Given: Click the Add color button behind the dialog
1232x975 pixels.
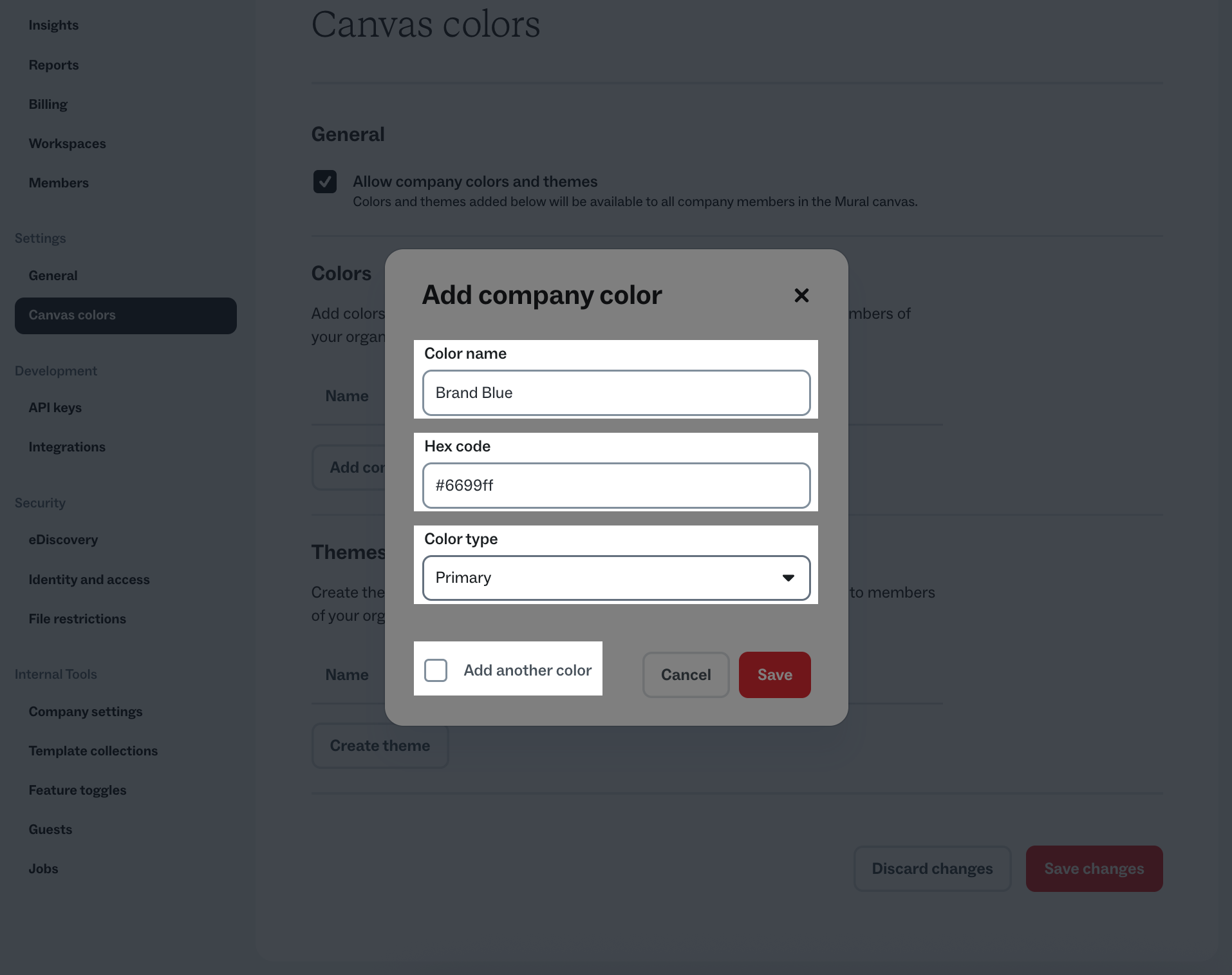Looking at the screenshot, I should tap(348, 468).
